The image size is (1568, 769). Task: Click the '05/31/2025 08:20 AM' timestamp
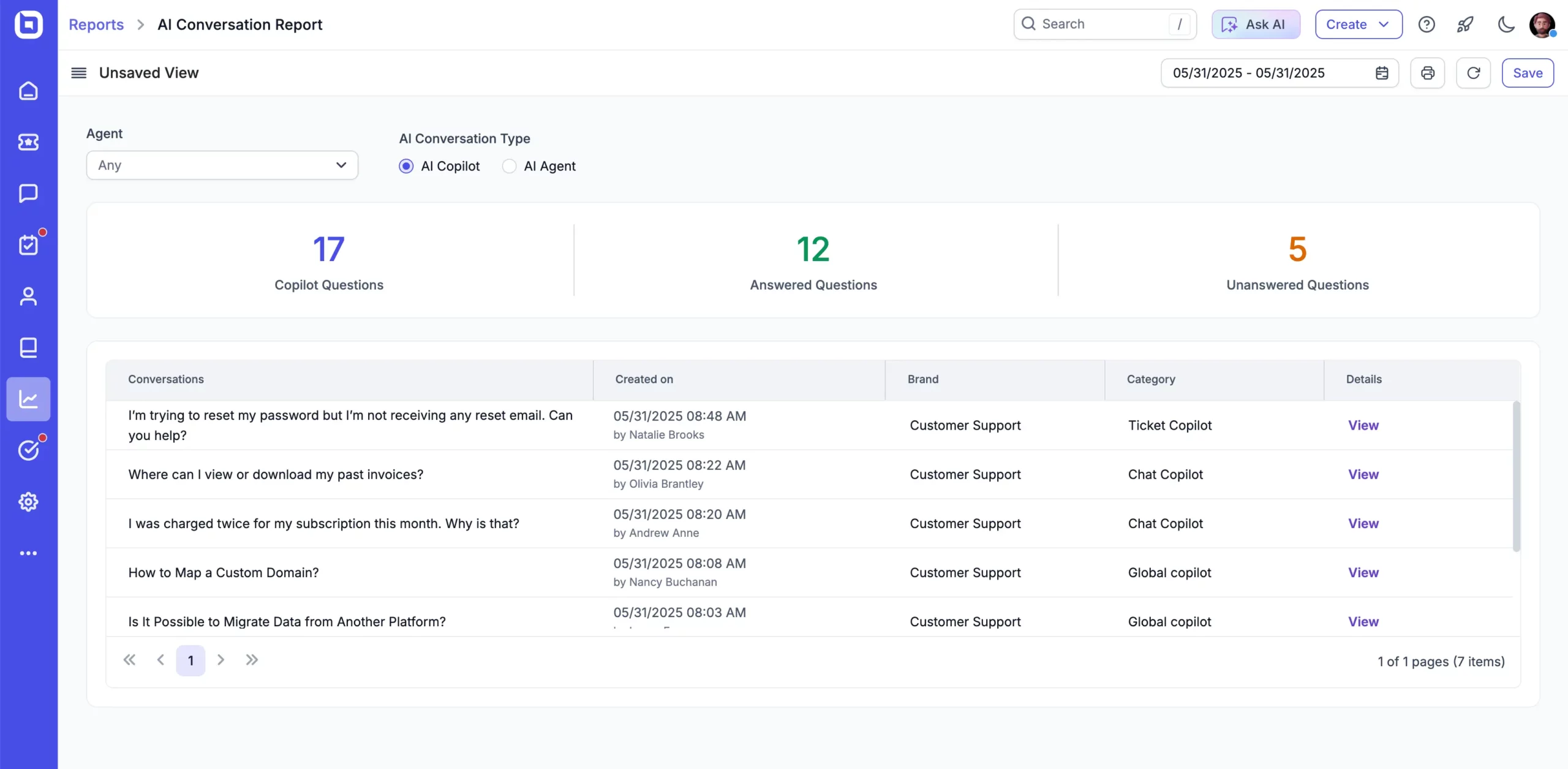(x=680, y=514)
